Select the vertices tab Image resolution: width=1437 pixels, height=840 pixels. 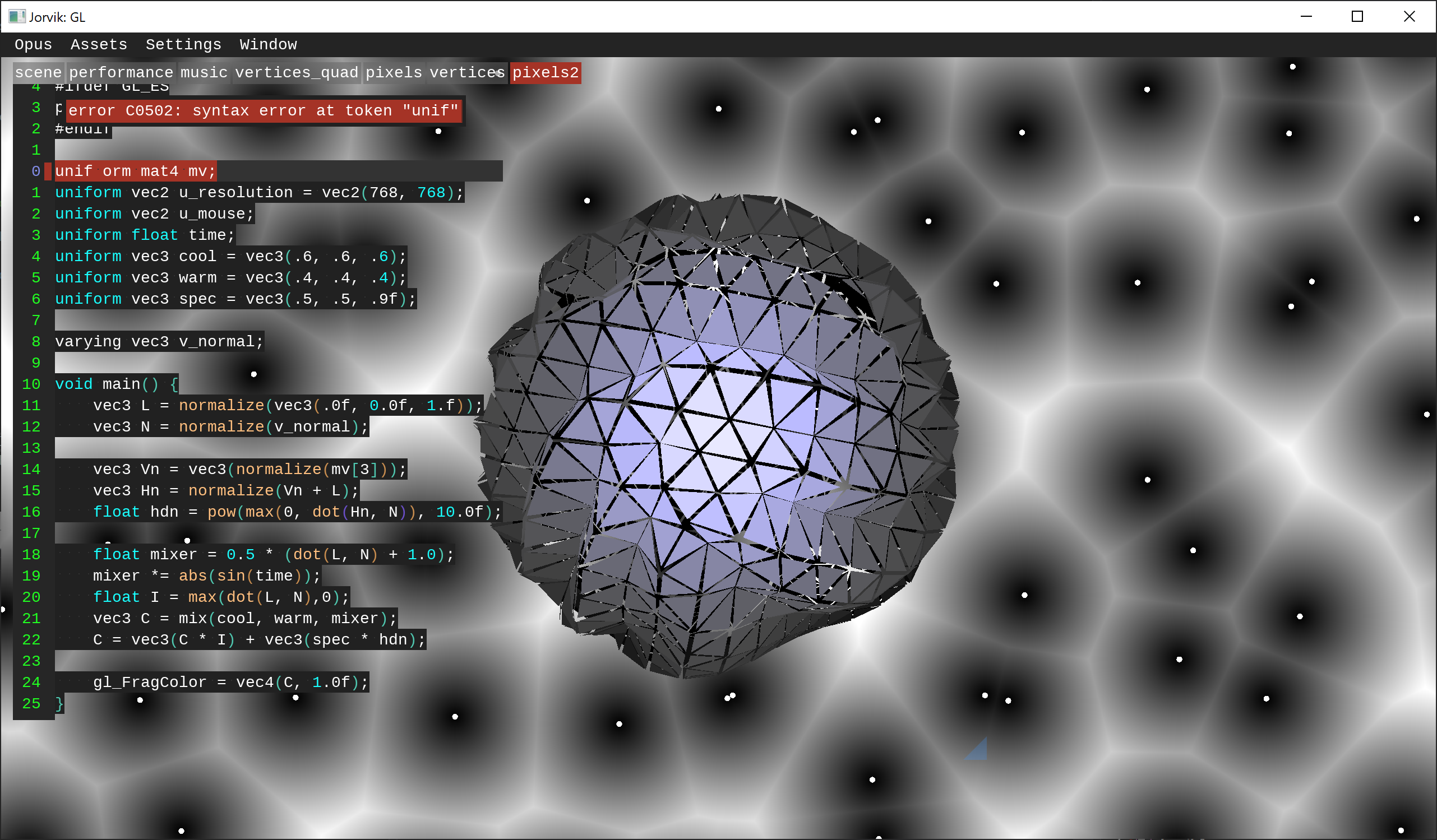[466, 72]
